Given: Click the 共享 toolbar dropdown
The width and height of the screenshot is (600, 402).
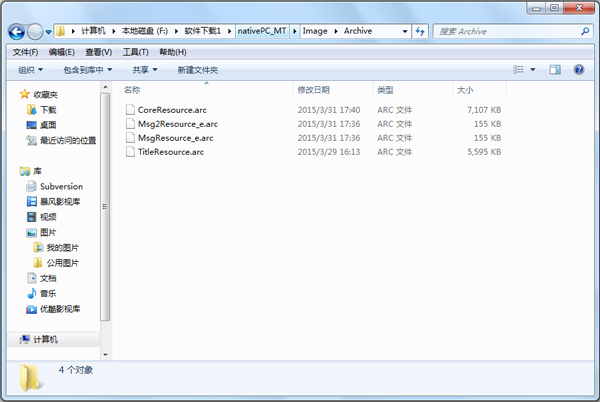Looking at the screenshot, I should (x=146, y=70).
